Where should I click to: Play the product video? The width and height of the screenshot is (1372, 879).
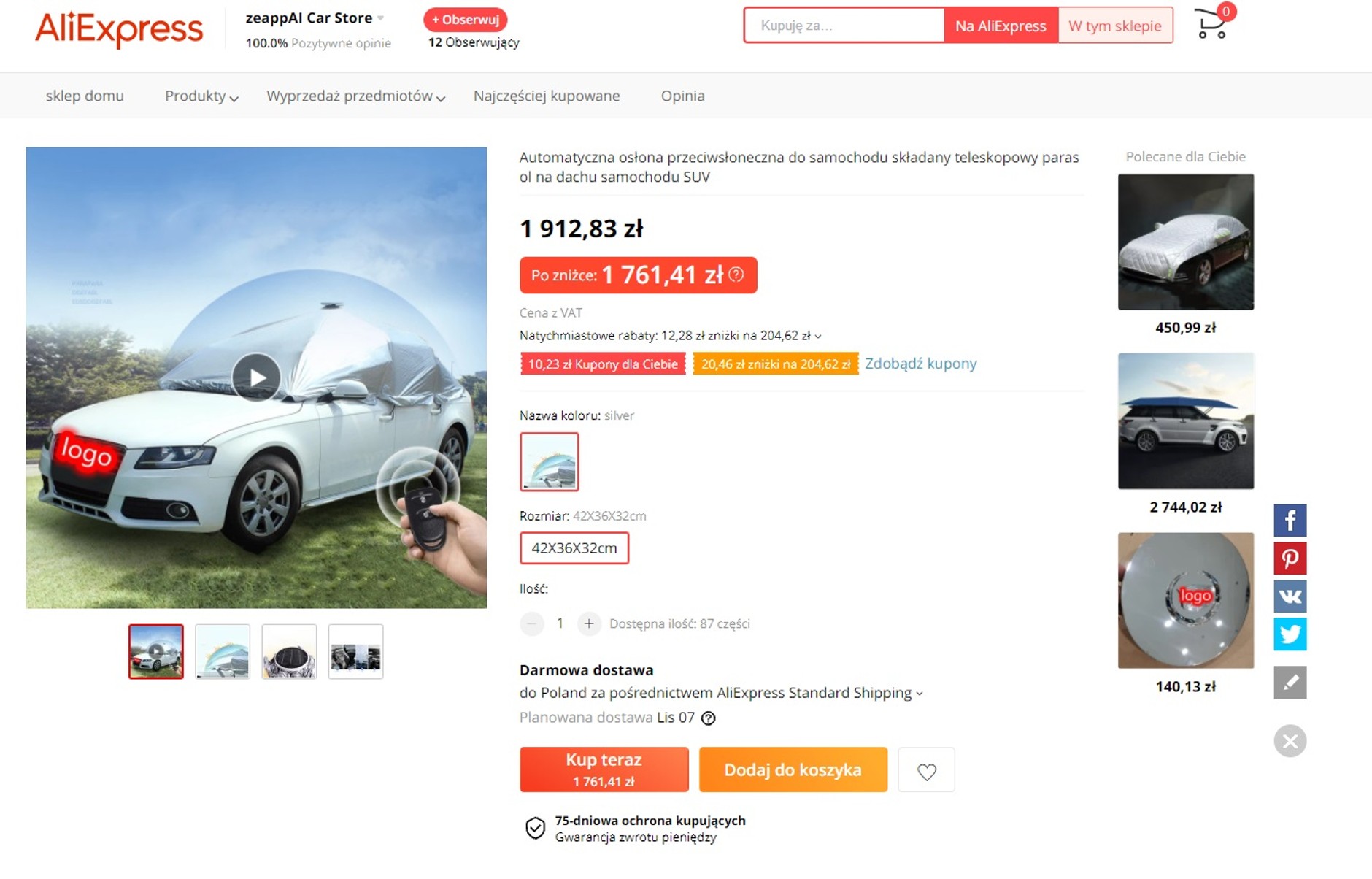tap(256, 377)
